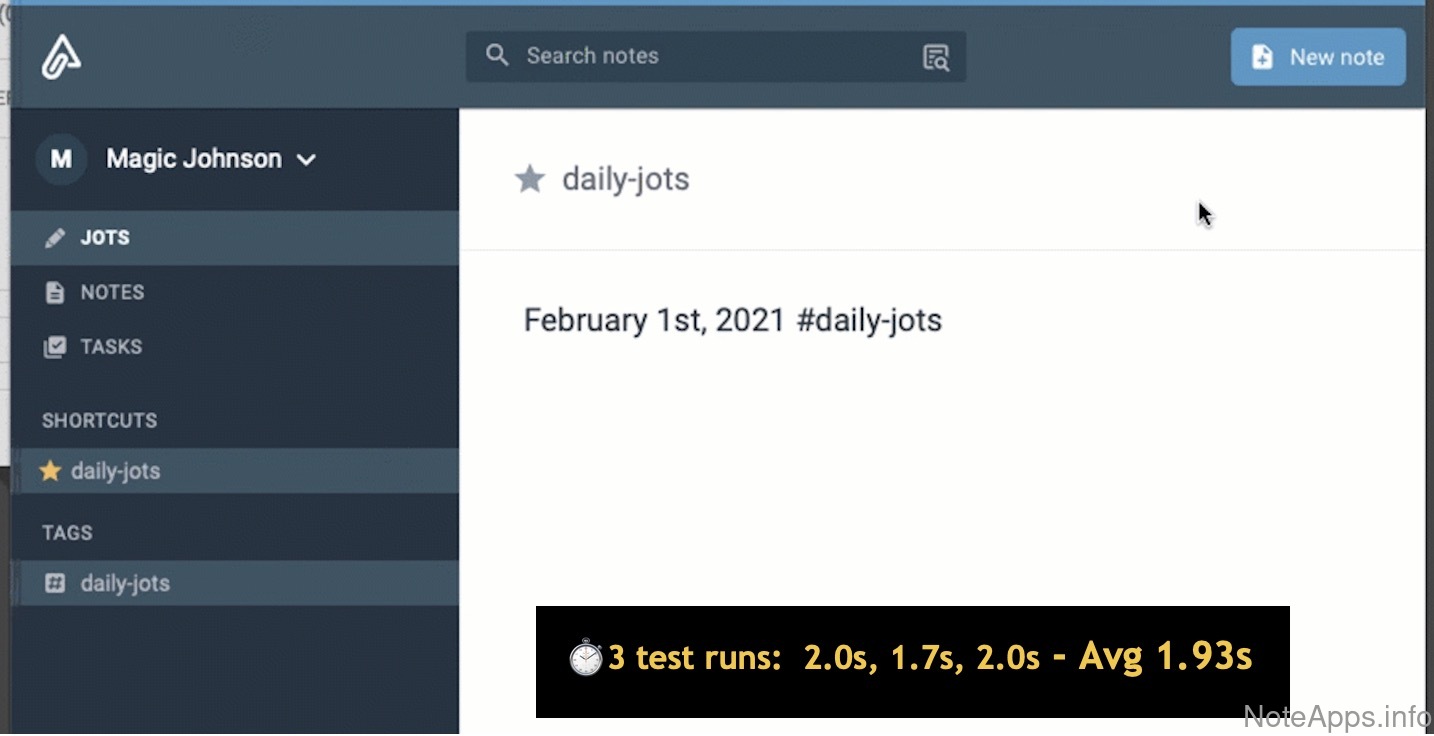Open the advanced search filter icon
Viewport: 1434px width, 736px height.
click(936, 57)
